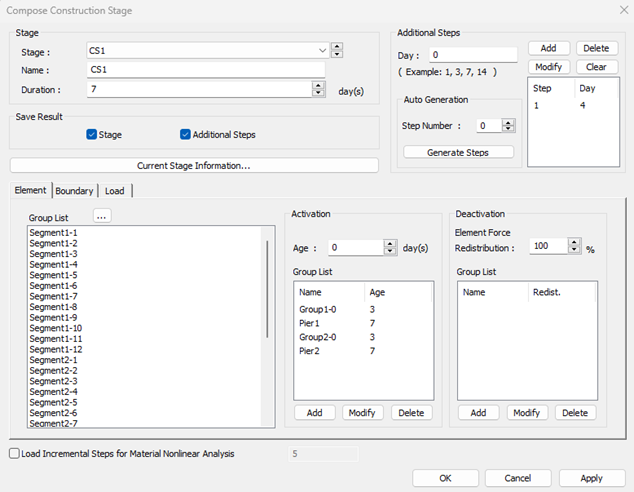The image size is (634, 492).
Task: Open the Stage dropdown showing CS1
Action: pos(207,51)
